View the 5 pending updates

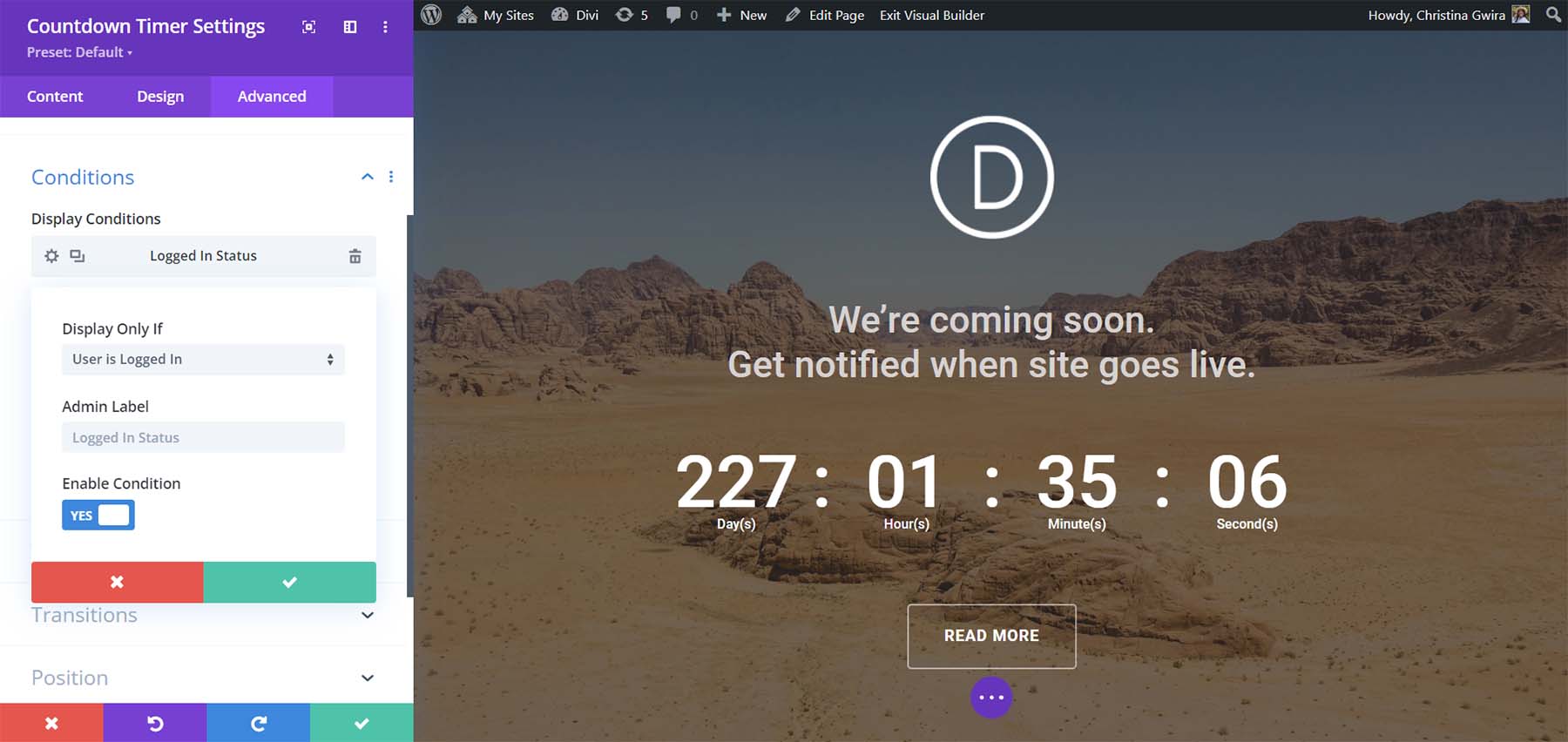632,15
